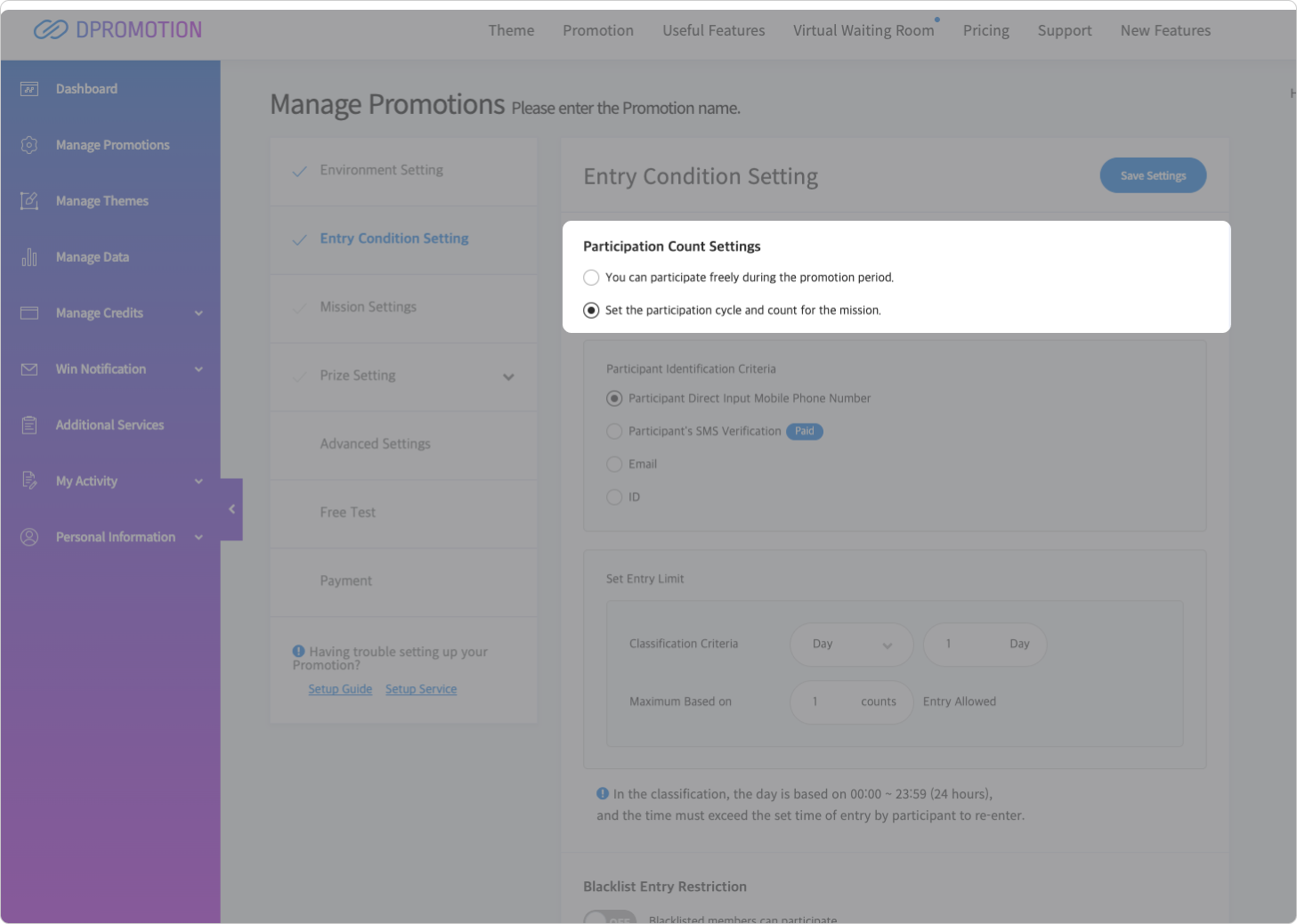This screenshot has height=924, width=1297.
Task: Click the Additional Services sidebar label
Action: point(110,426)
